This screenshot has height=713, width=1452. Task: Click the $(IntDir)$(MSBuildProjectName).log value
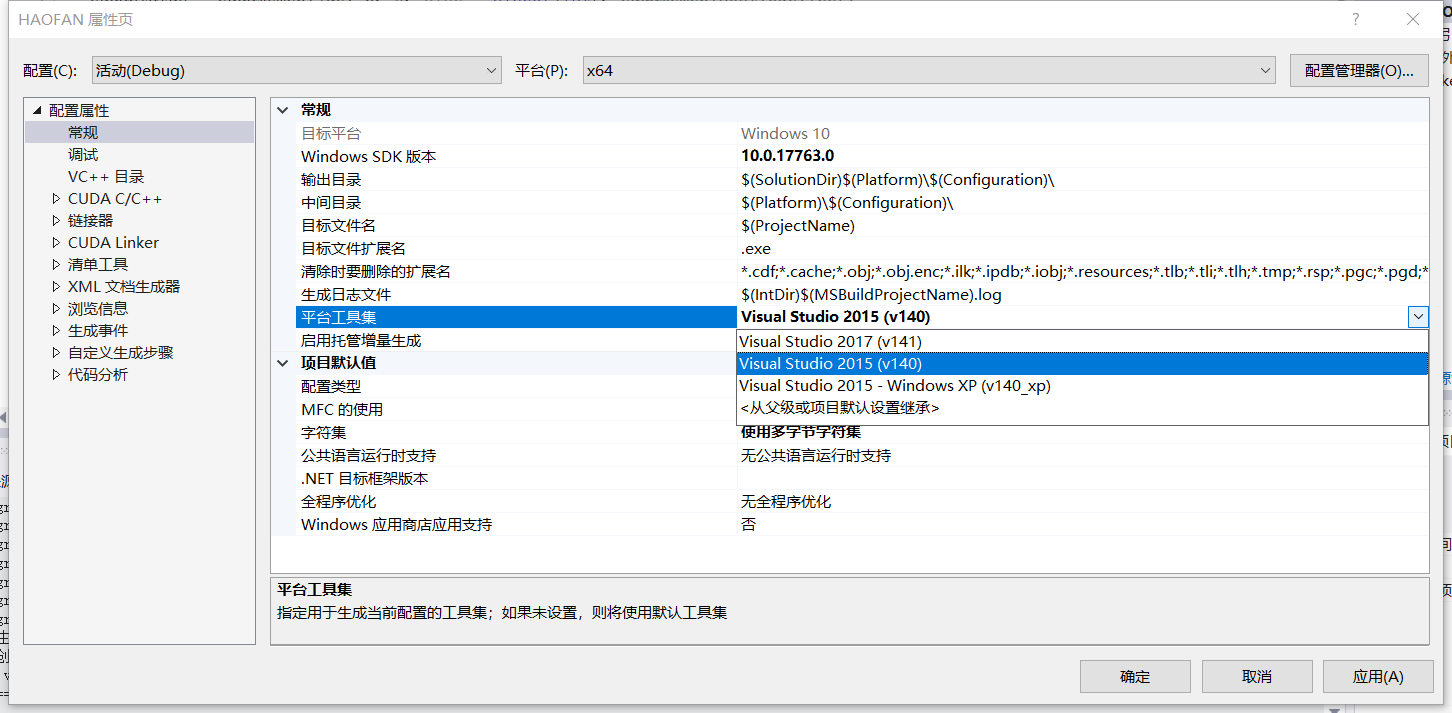(x=871, y=295)
